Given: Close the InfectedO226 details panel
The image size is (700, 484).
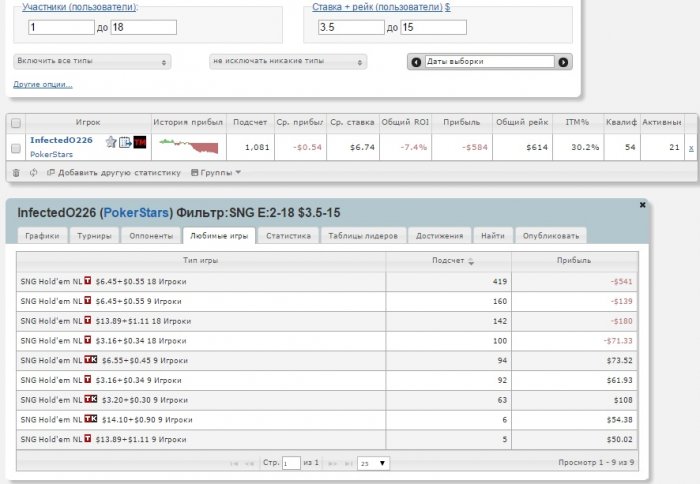Looking at the screenshot, I should point(642,205).
